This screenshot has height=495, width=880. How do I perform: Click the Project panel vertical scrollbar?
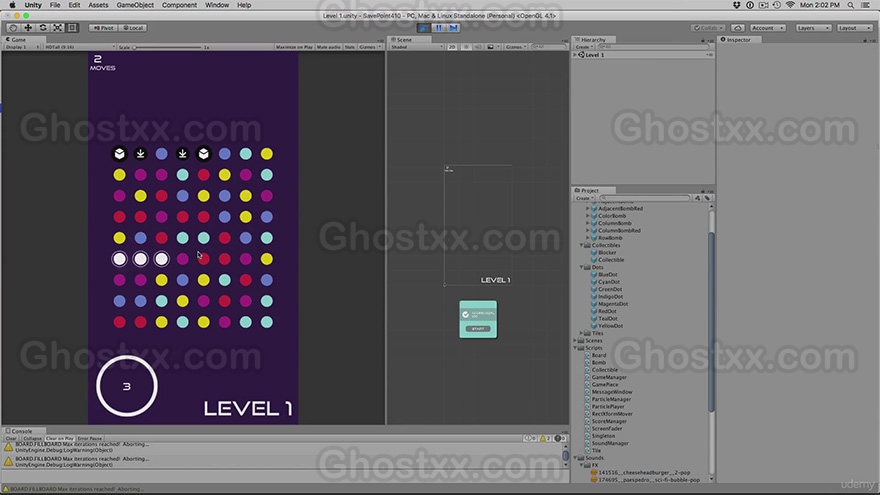coord(711,322)
